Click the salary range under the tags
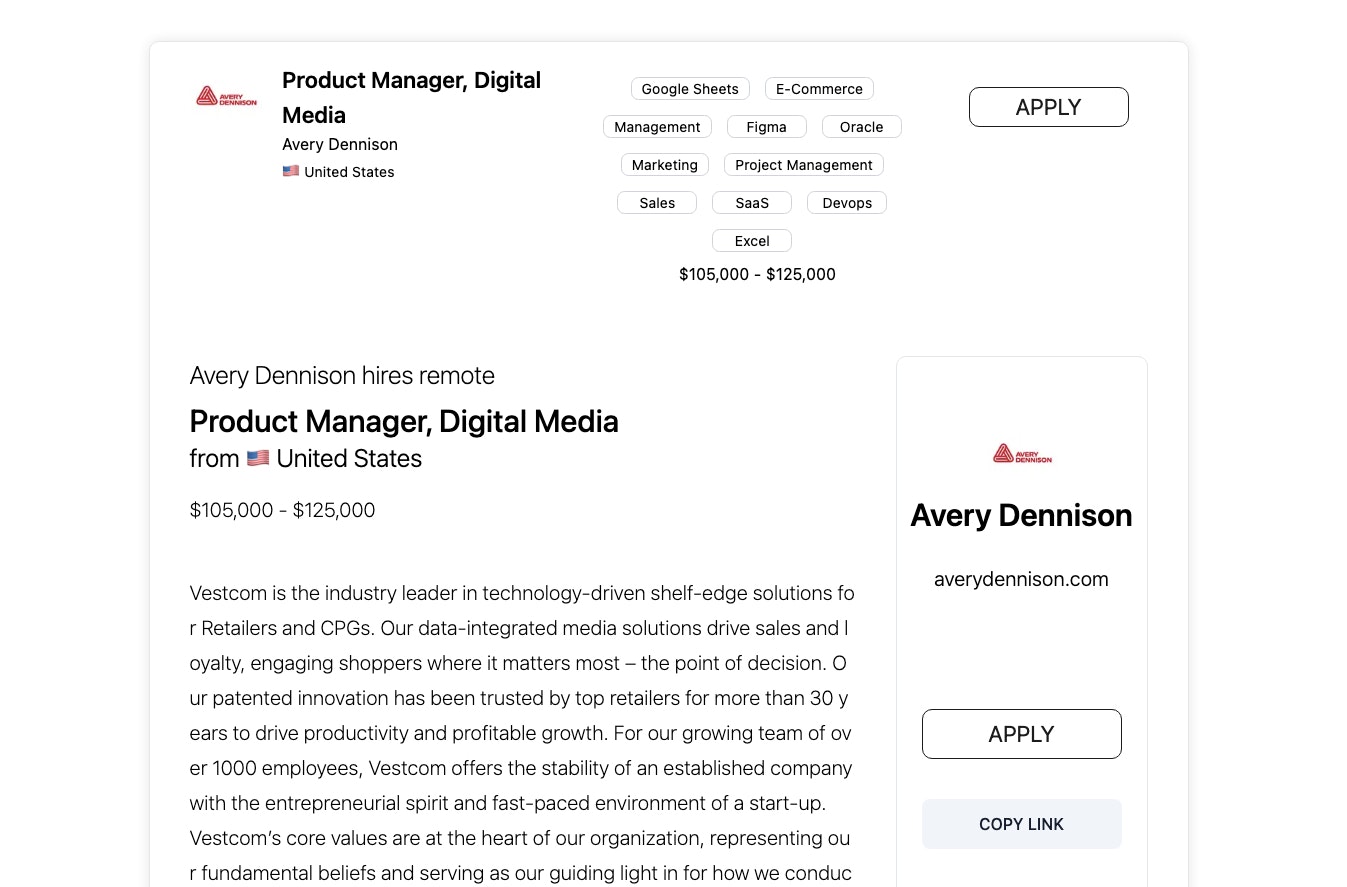Image resolution: width=1347 pixels, height=887 pixels. [x=757, y=274]
